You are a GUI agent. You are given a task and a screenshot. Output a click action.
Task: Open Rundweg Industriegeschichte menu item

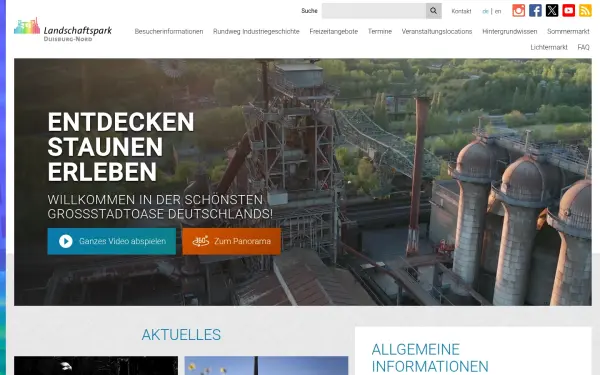256,31
